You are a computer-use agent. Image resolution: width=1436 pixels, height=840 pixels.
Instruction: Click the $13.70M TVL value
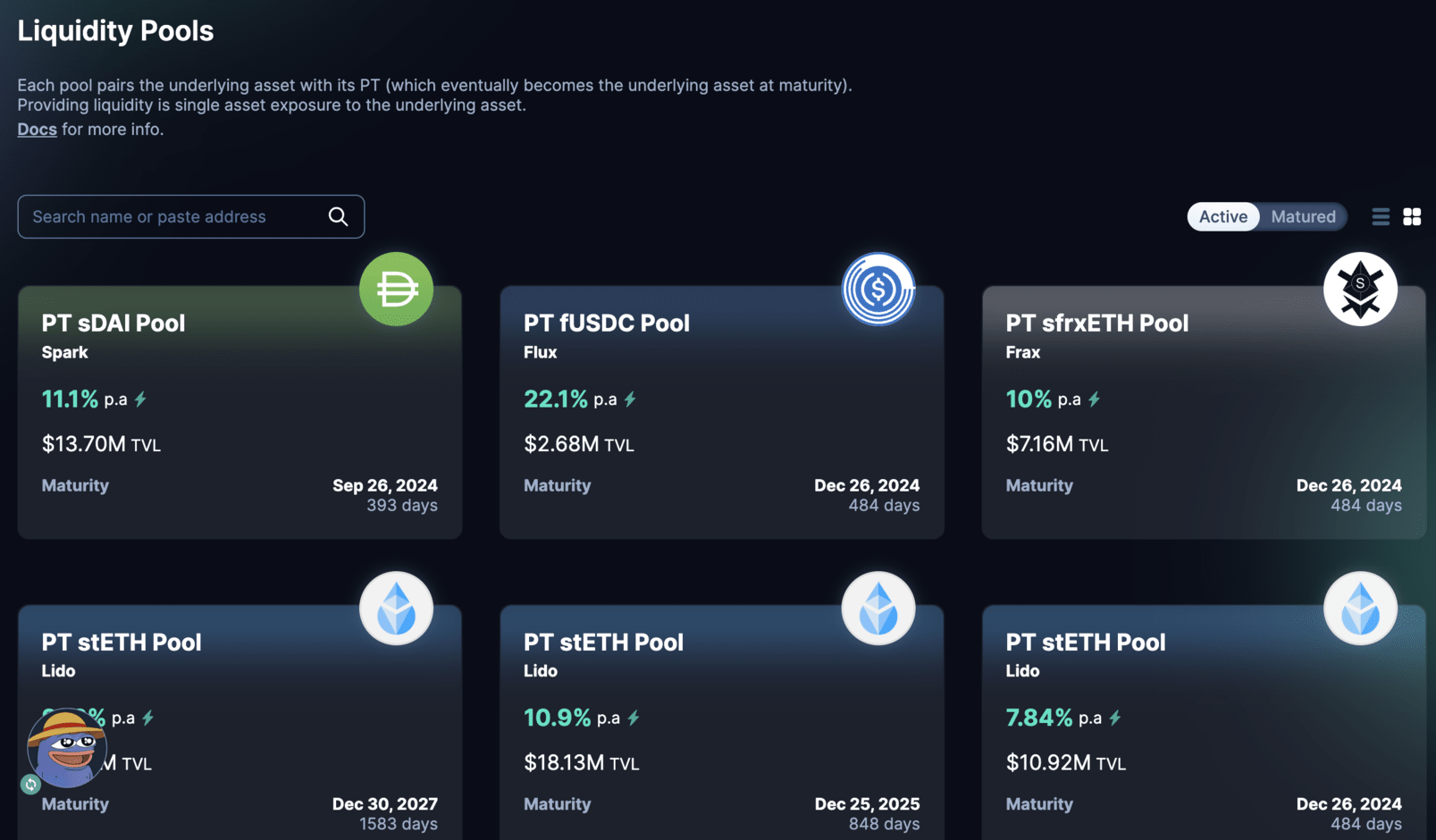(101, 444)
